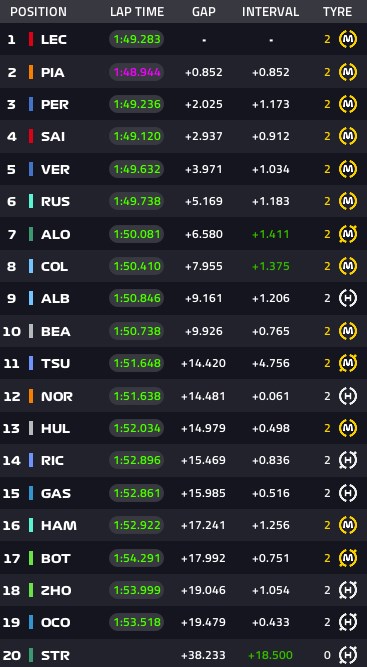
Task: Click the LAP TIME column header
Action: point(137,11)
